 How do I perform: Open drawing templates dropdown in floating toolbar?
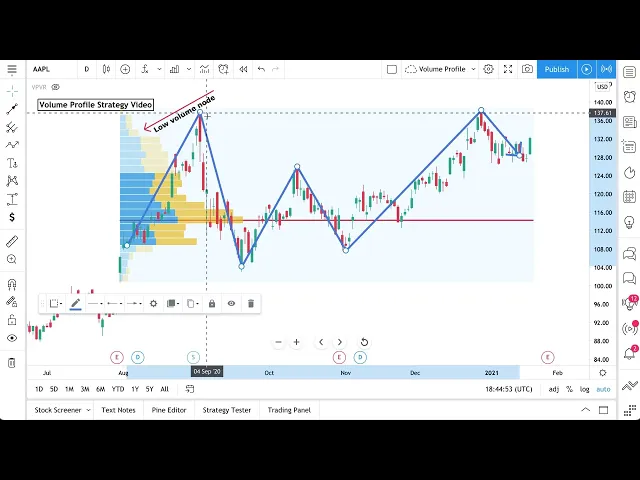tap(56, 303)
